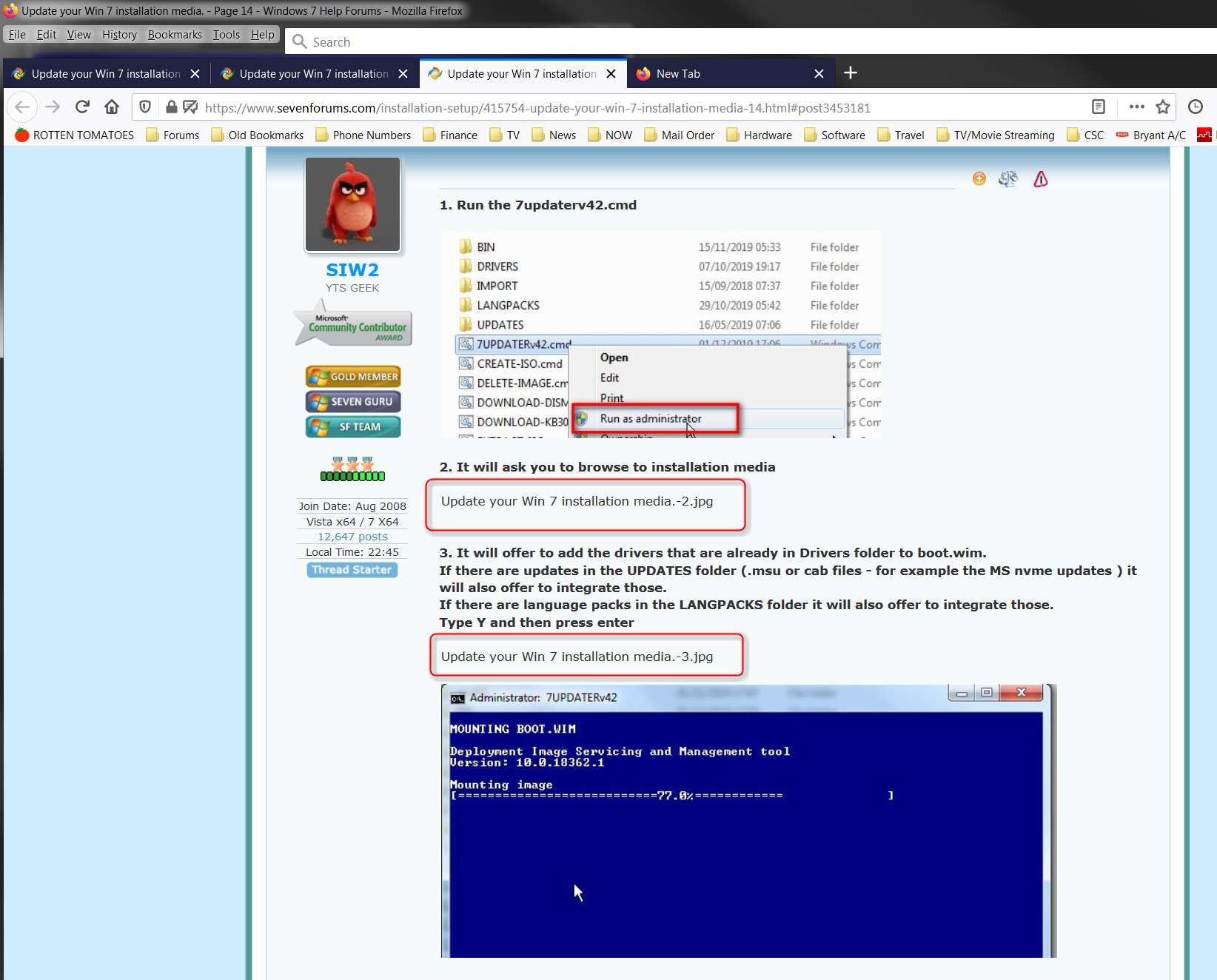Click the SF Team badge

[x=353, y=427]
